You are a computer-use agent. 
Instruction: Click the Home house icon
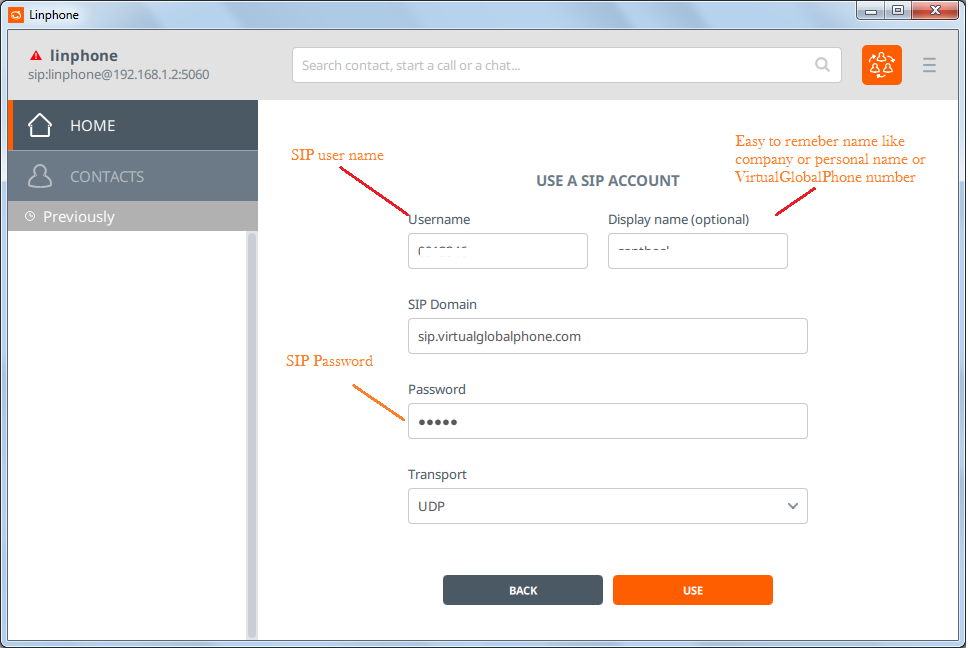click(40, 125)
